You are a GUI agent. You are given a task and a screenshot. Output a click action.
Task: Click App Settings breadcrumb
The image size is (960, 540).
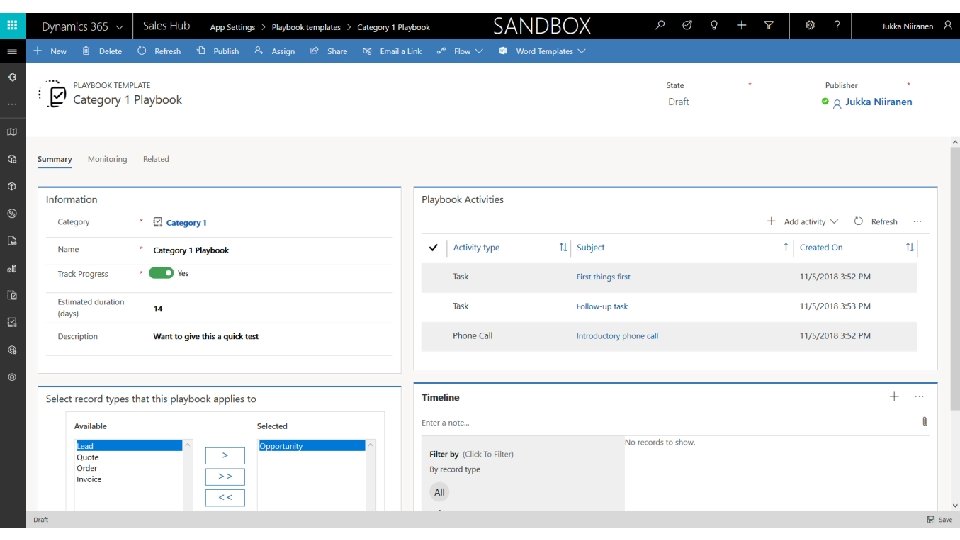pyautogui.click(x=232, y=27)
